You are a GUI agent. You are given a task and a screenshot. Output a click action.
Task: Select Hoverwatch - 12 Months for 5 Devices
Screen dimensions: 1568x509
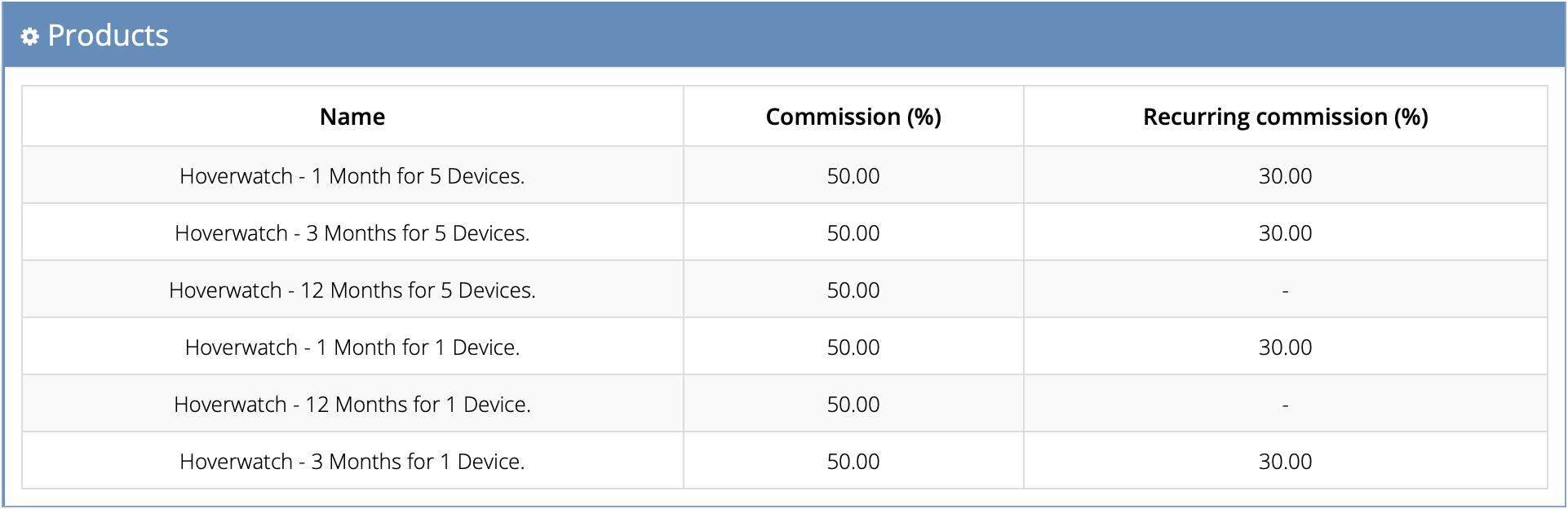pos(352,290)
